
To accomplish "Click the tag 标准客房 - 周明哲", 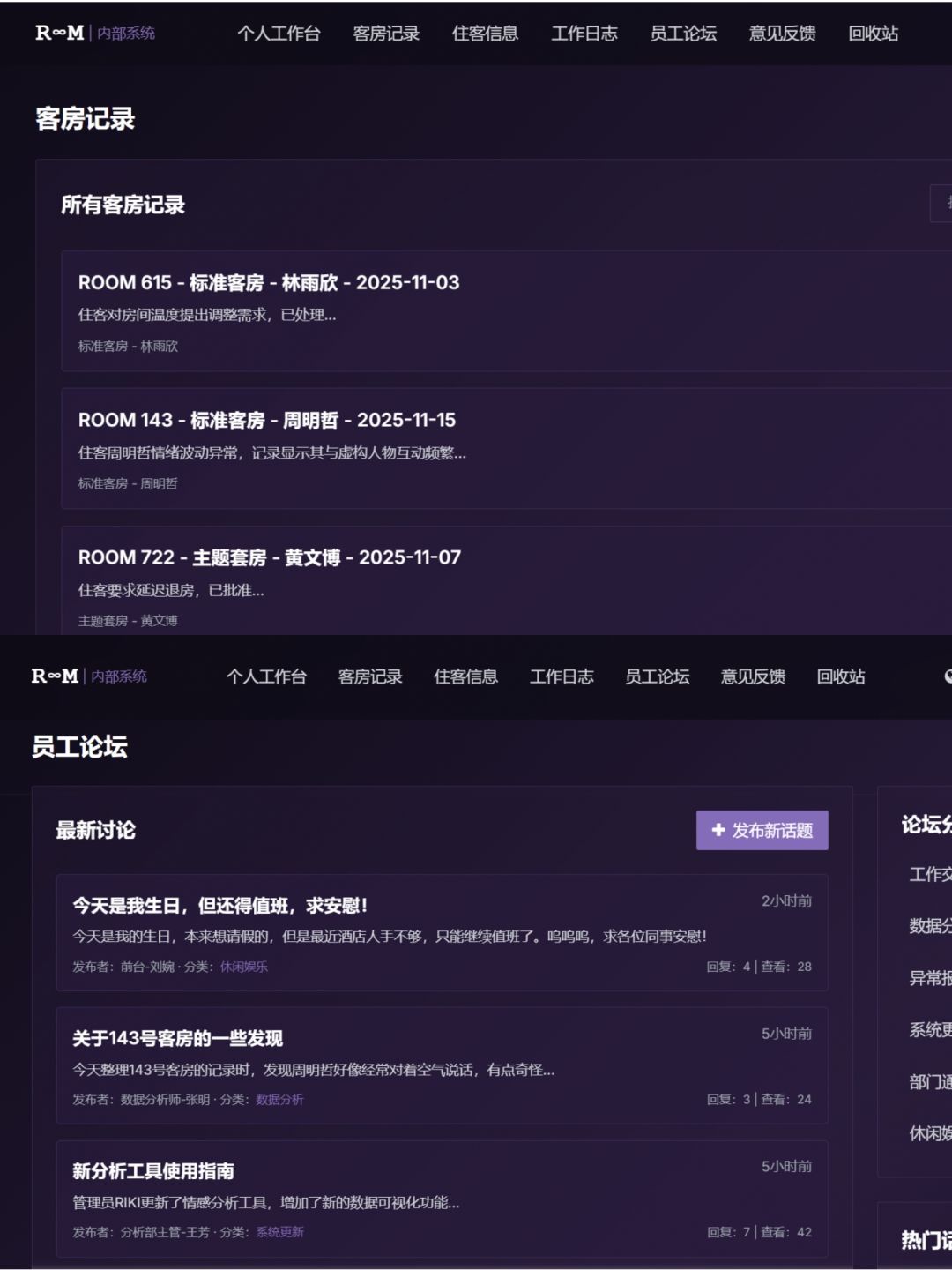I will [x=128, y=483].
